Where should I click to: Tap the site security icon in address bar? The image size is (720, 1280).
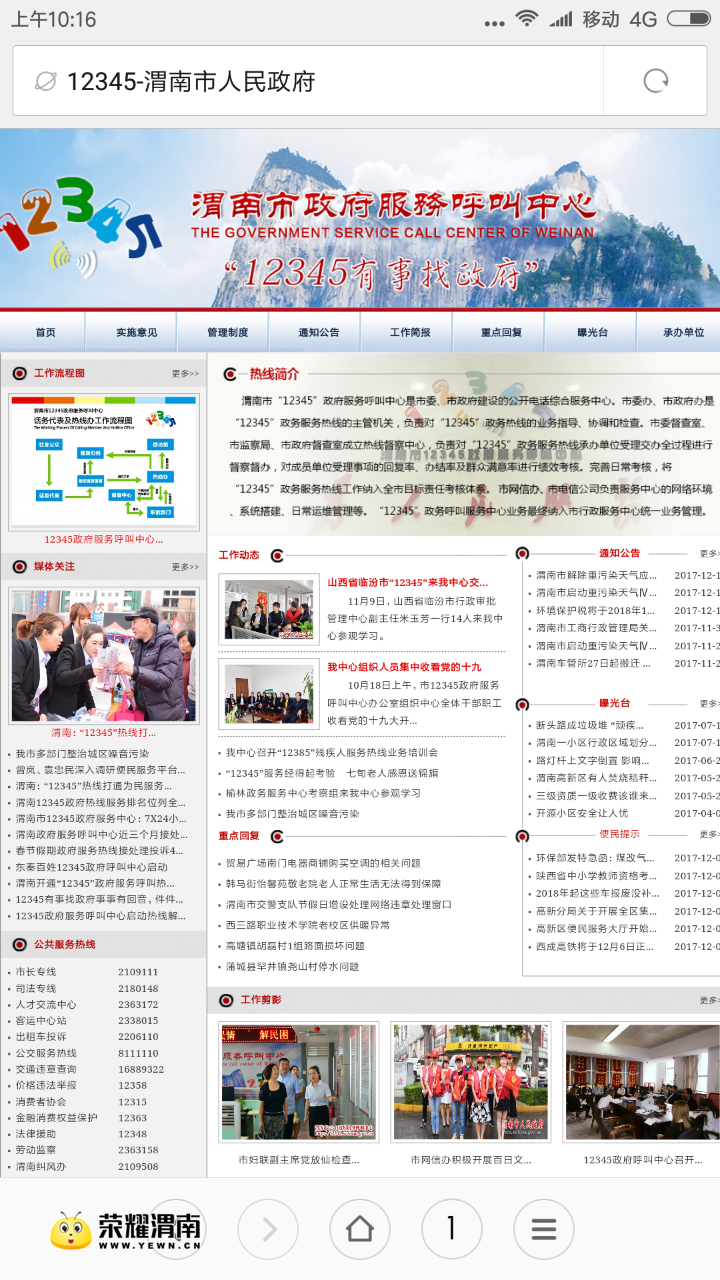(44, 81)
